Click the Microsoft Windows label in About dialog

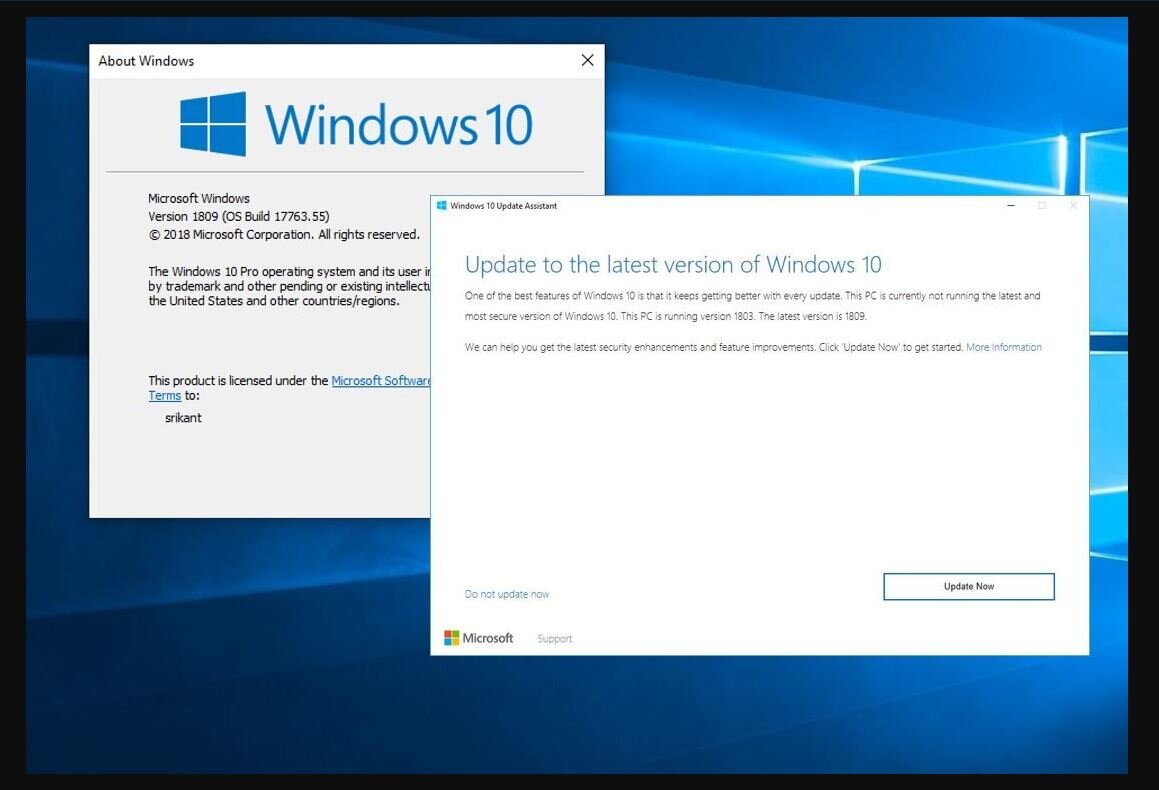[199, 198]
